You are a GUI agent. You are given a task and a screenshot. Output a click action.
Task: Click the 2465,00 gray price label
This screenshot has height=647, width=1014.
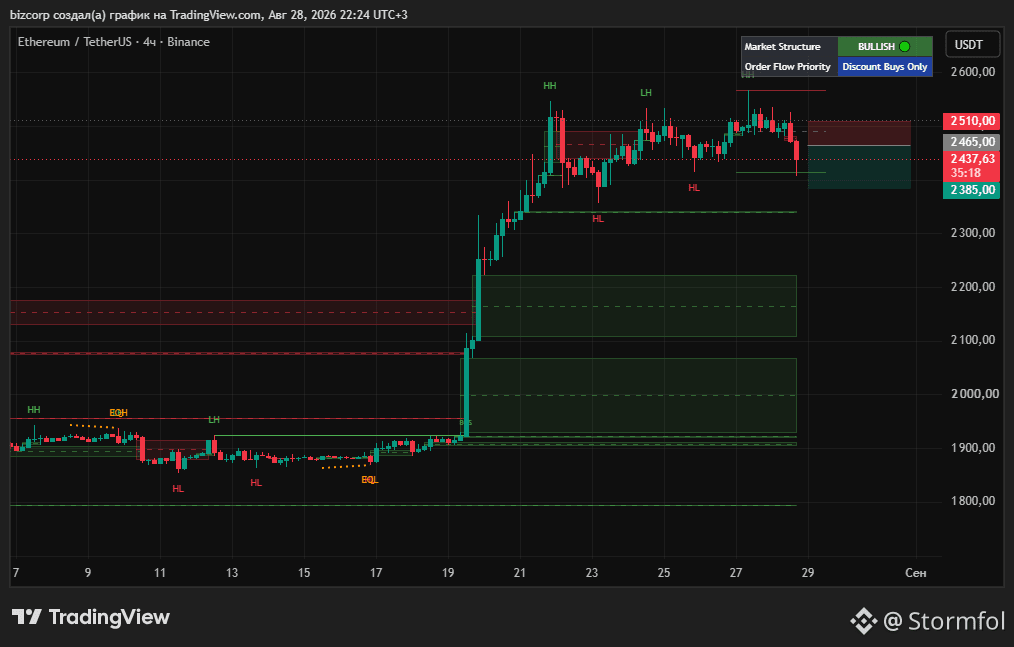pyautogui.click(x=971, y=142)
